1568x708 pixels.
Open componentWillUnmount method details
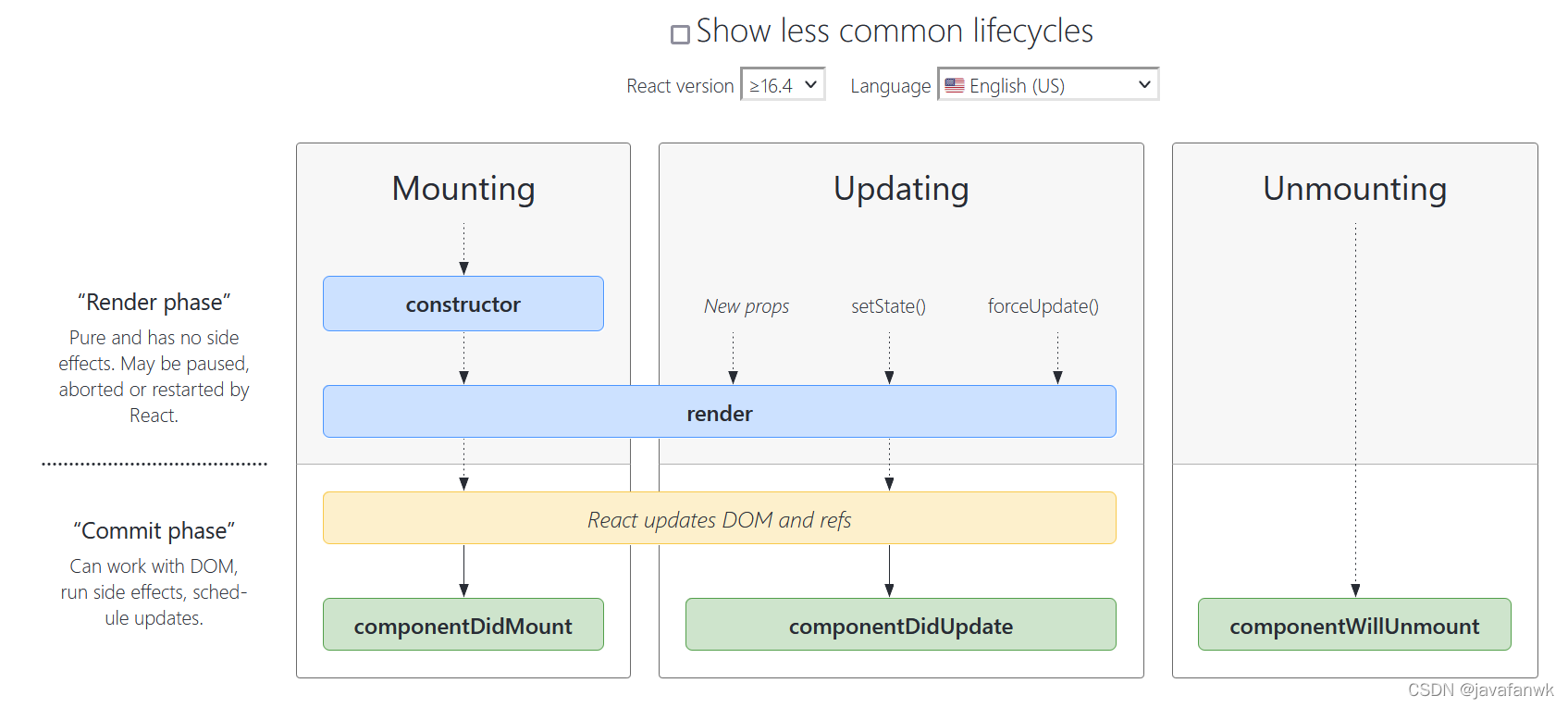(x=1354, y=625)
